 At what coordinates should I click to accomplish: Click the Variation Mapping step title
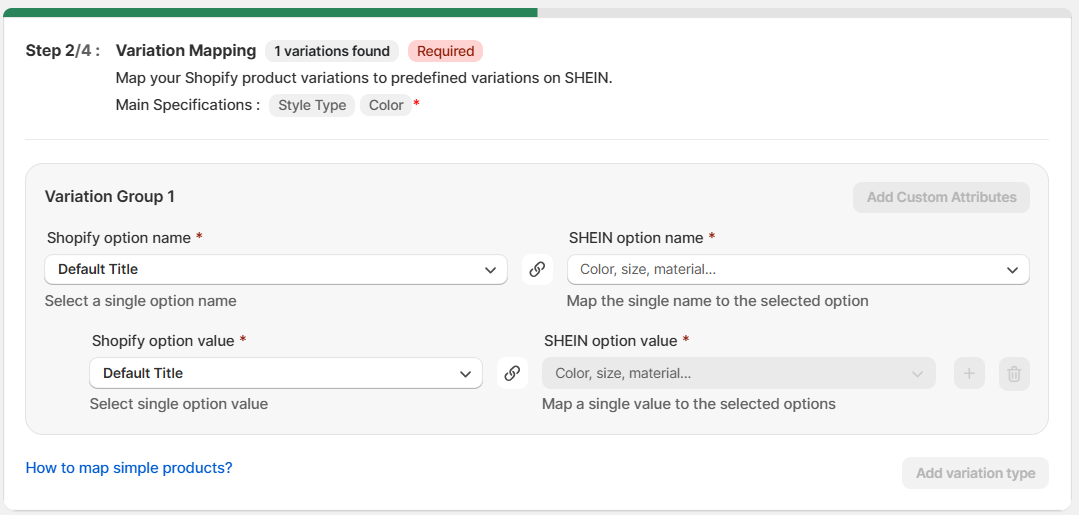(x=186, y=50)
